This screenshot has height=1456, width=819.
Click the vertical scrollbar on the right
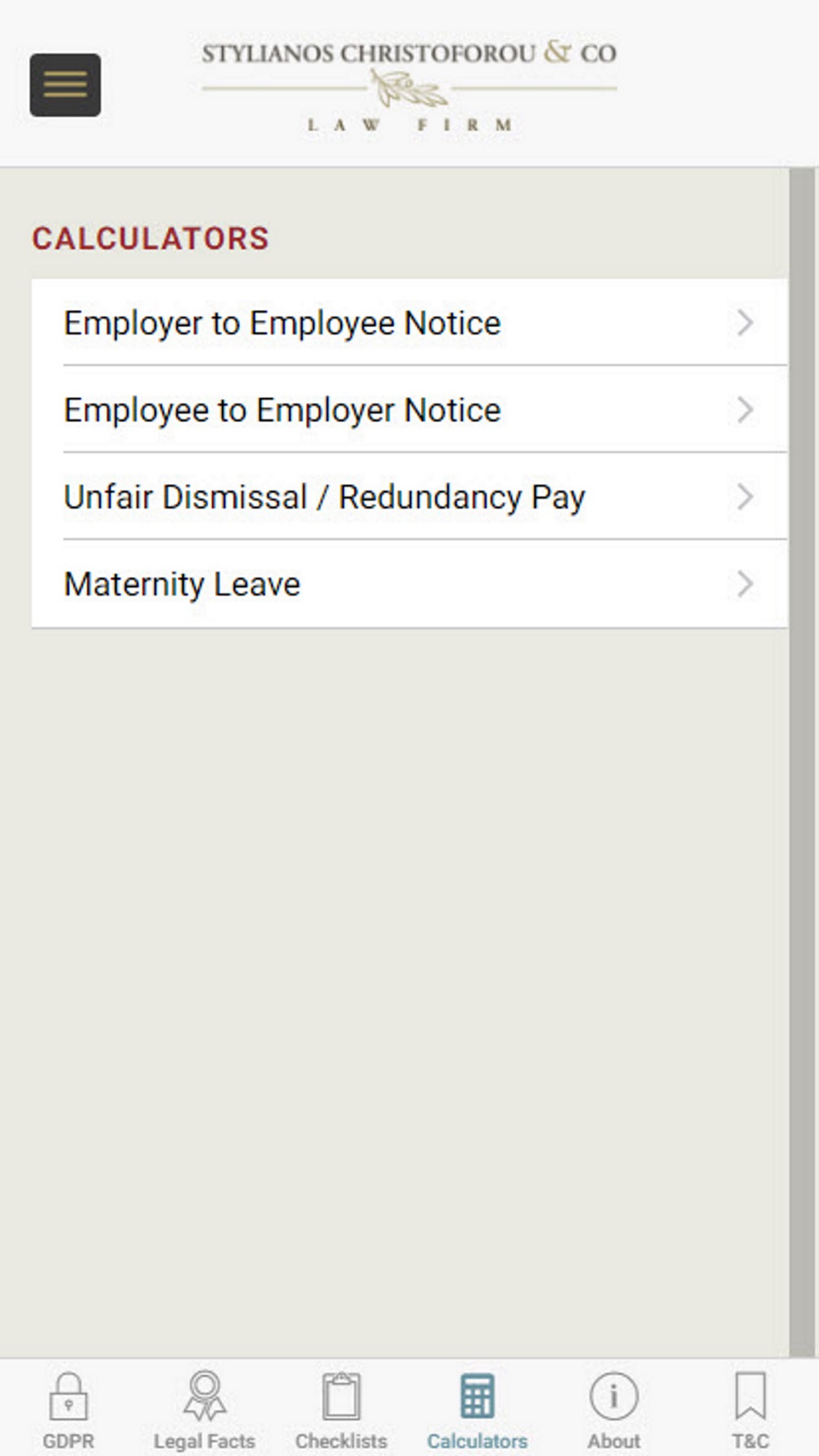[803, 762]
